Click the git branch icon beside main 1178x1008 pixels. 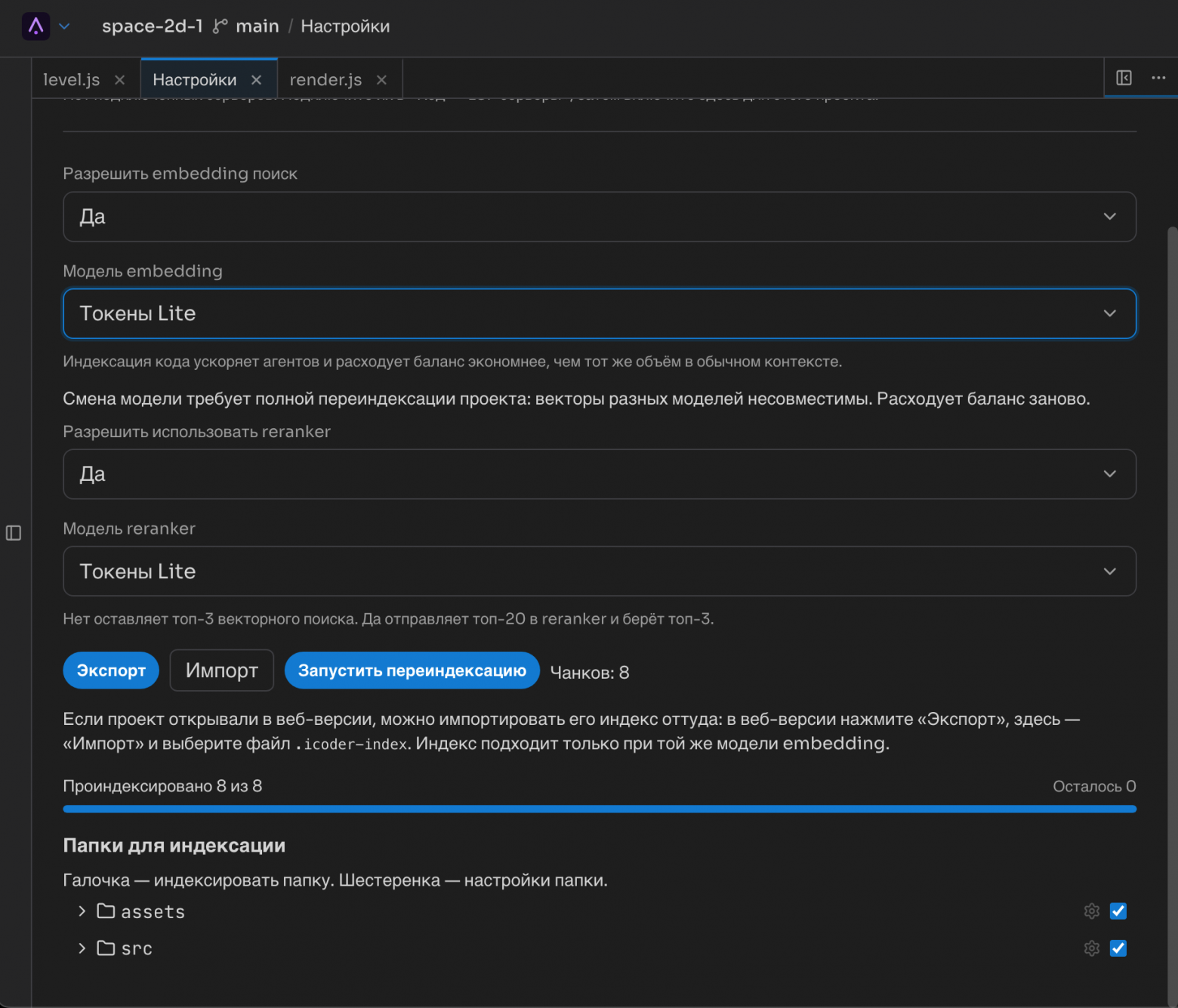pos(220,26)
